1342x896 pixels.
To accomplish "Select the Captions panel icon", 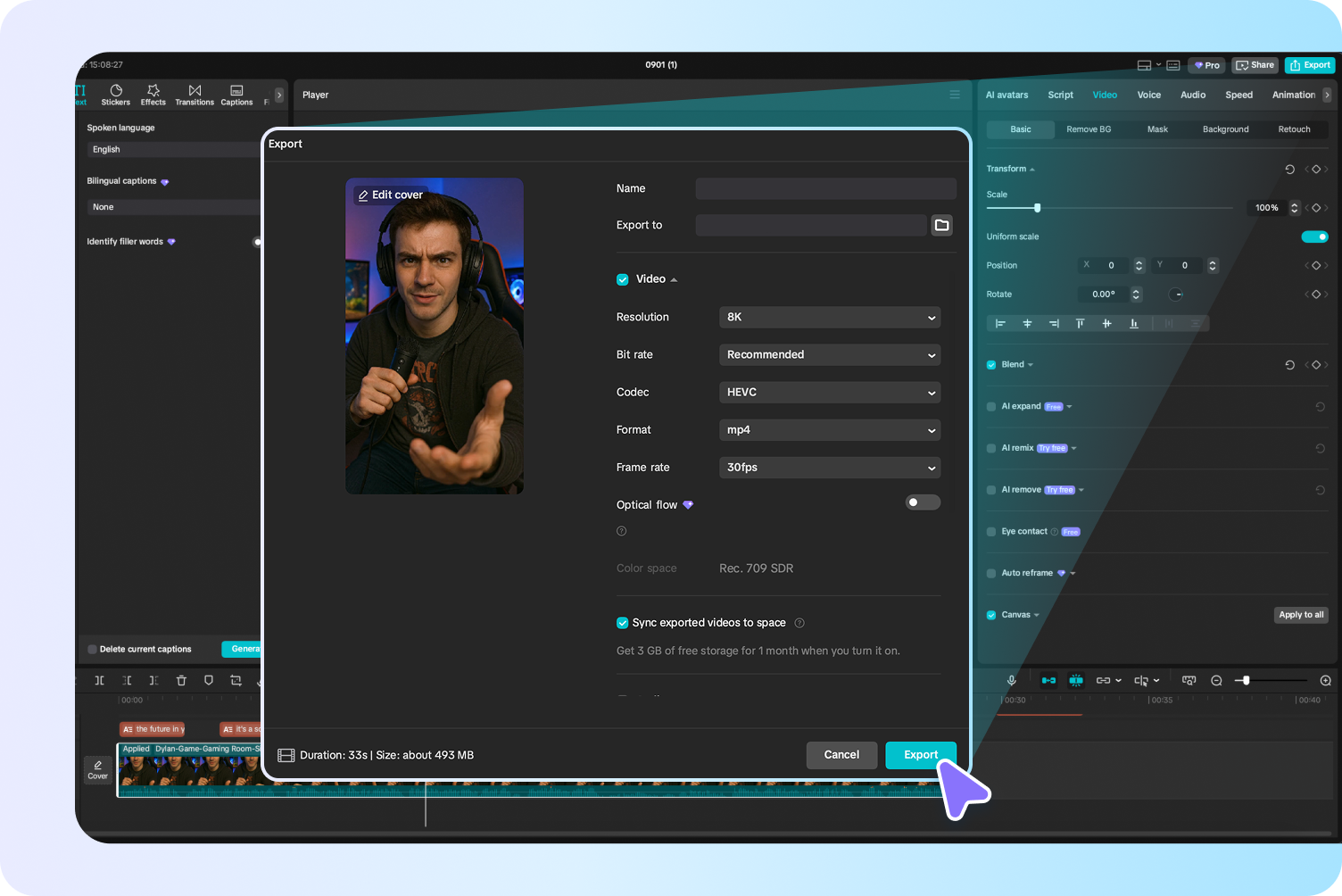I will tap(236, 95).
